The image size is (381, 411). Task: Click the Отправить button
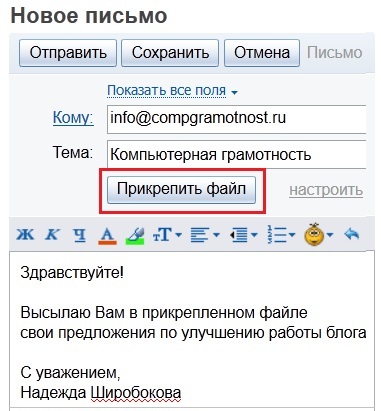68,53
